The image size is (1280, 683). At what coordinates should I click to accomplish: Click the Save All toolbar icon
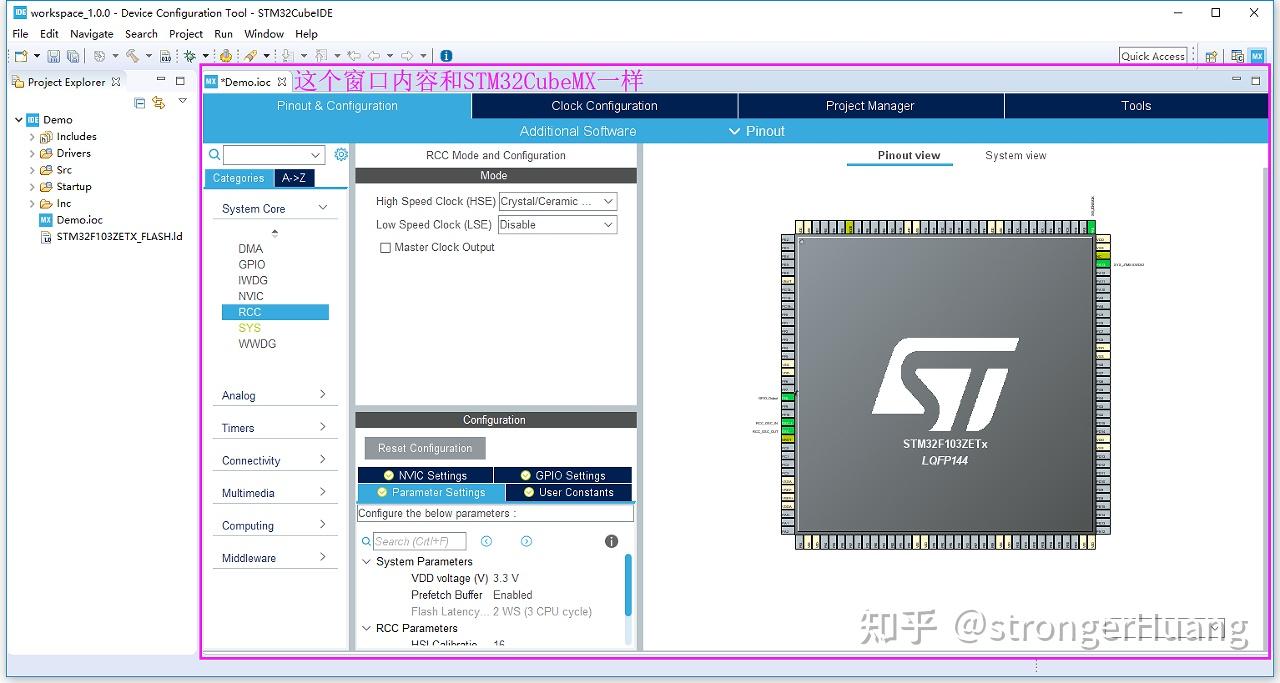point(73,55)
